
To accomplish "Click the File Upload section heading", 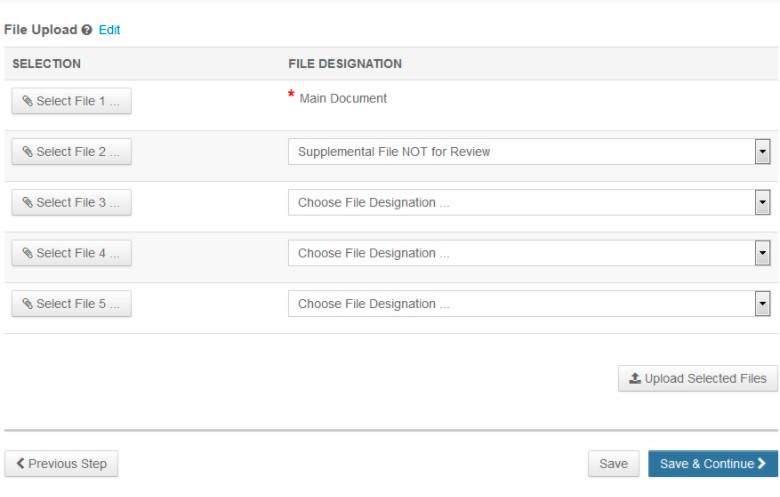I will (41, 30).
